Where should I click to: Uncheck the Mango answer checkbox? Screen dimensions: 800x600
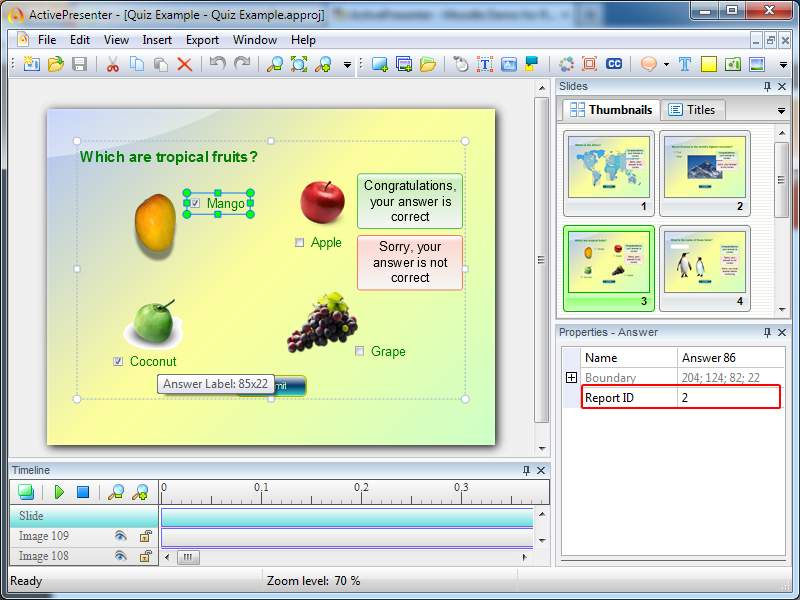(x=195, y=203)
